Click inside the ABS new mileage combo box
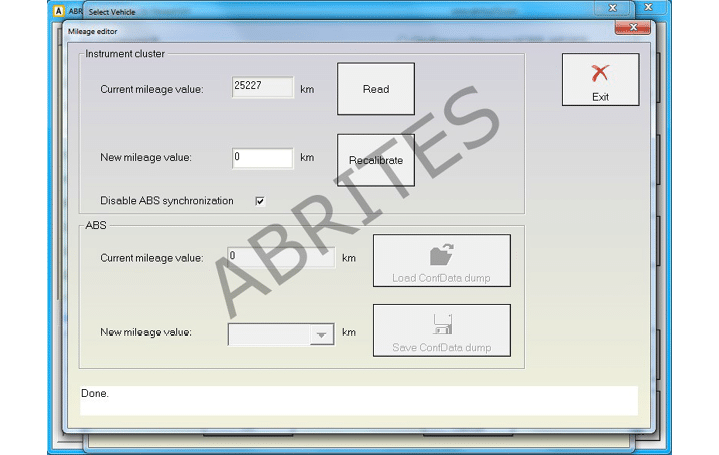The width and height of the screenshot is (719, 455). pos(268,335)
